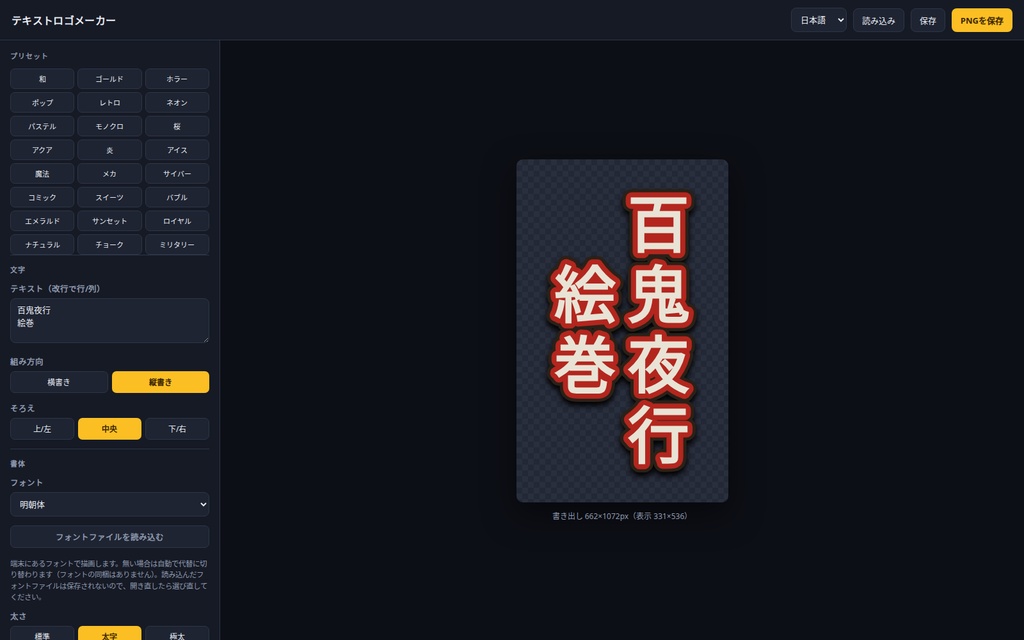Select the モノクロ preset
The height and width of the screenshot is (640, 1024).
pyautogui.click(x=110, y=126)
